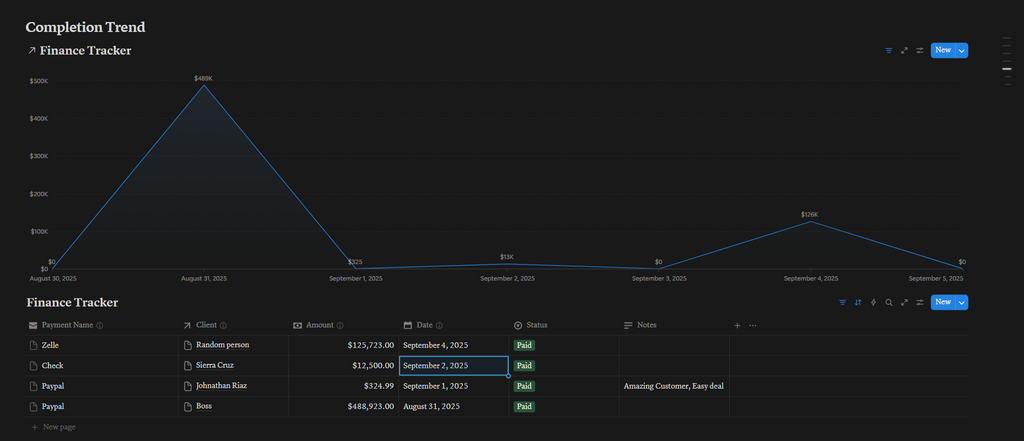Image resolution: width=1024 pixels, height=441 pixels.
Task: Click New button above the table
Action: point(942,302)
